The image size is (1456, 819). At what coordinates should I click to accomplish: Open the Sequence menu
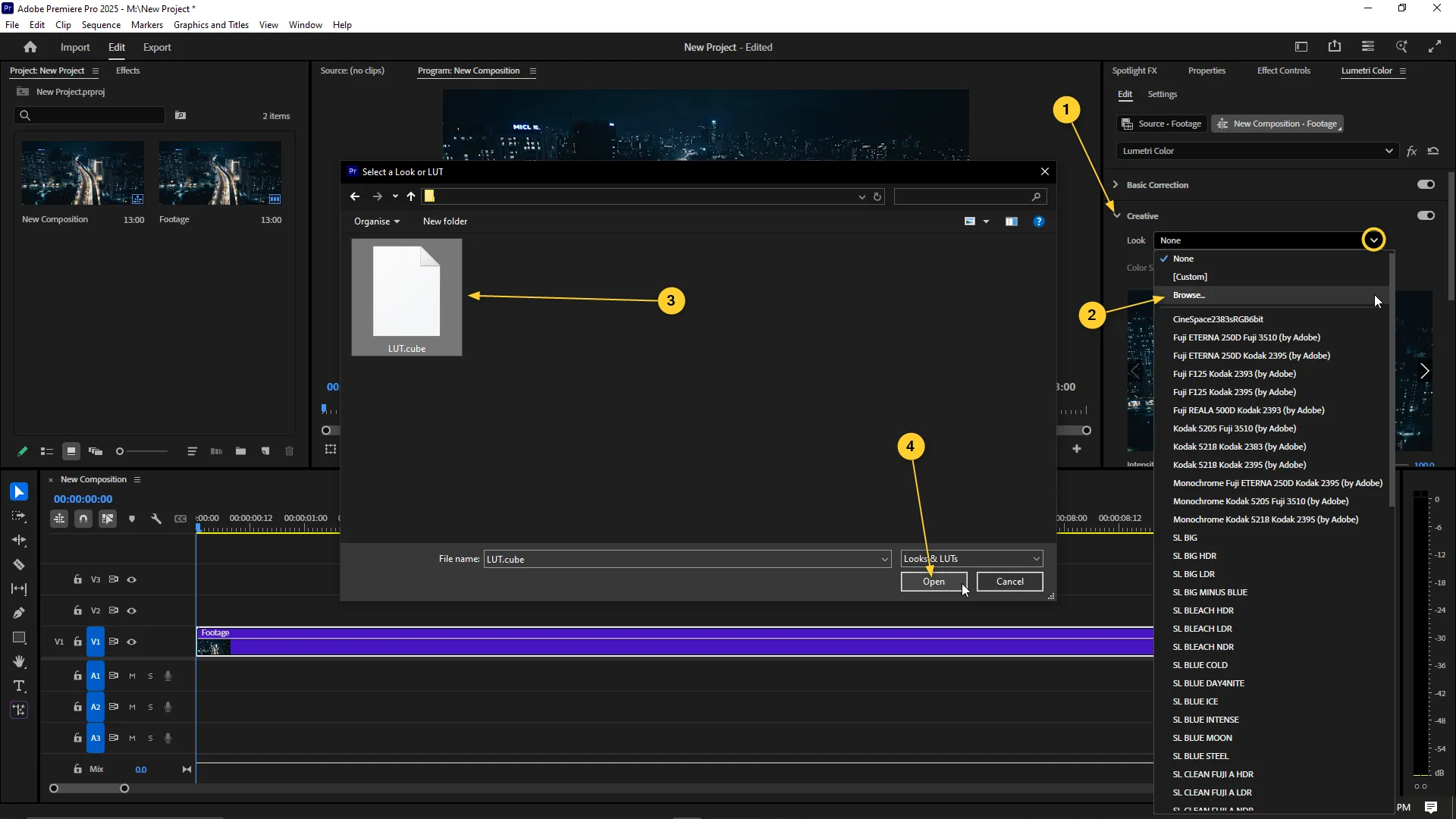click(x=101, y=25)
